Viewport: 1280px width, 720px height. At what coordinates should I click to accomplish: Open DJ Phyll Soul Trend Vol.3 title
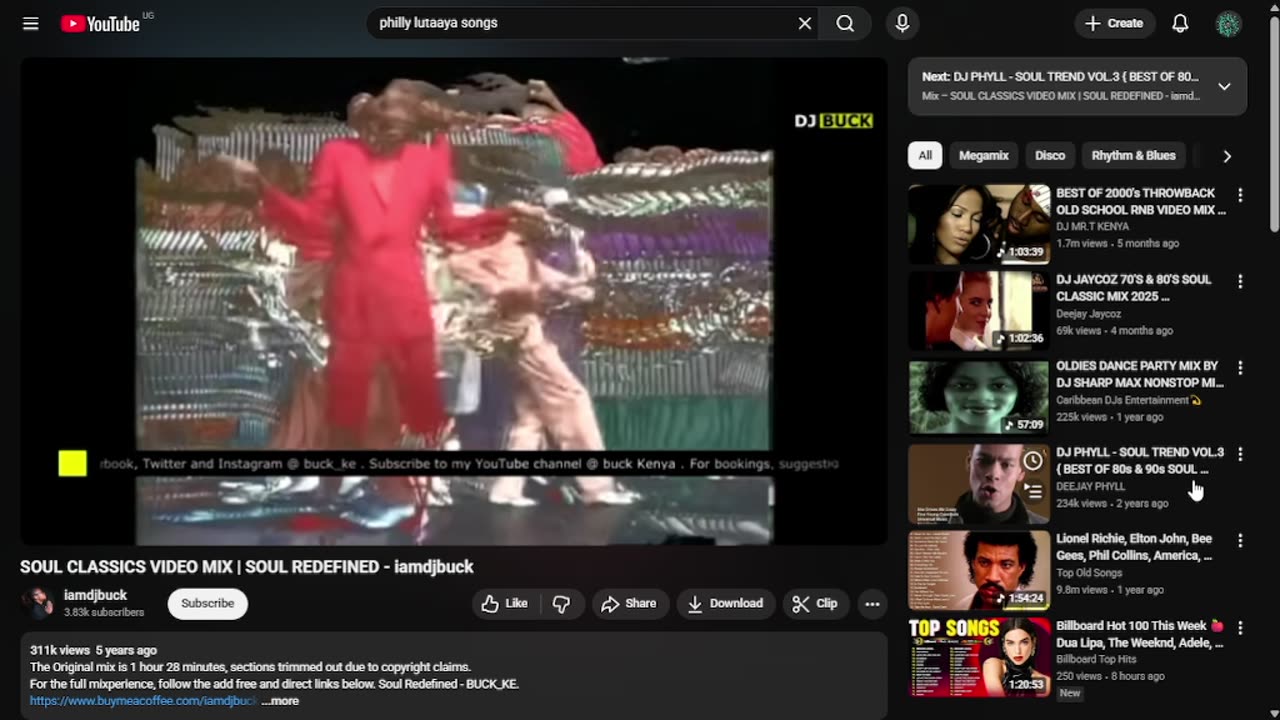(1140, 460)
